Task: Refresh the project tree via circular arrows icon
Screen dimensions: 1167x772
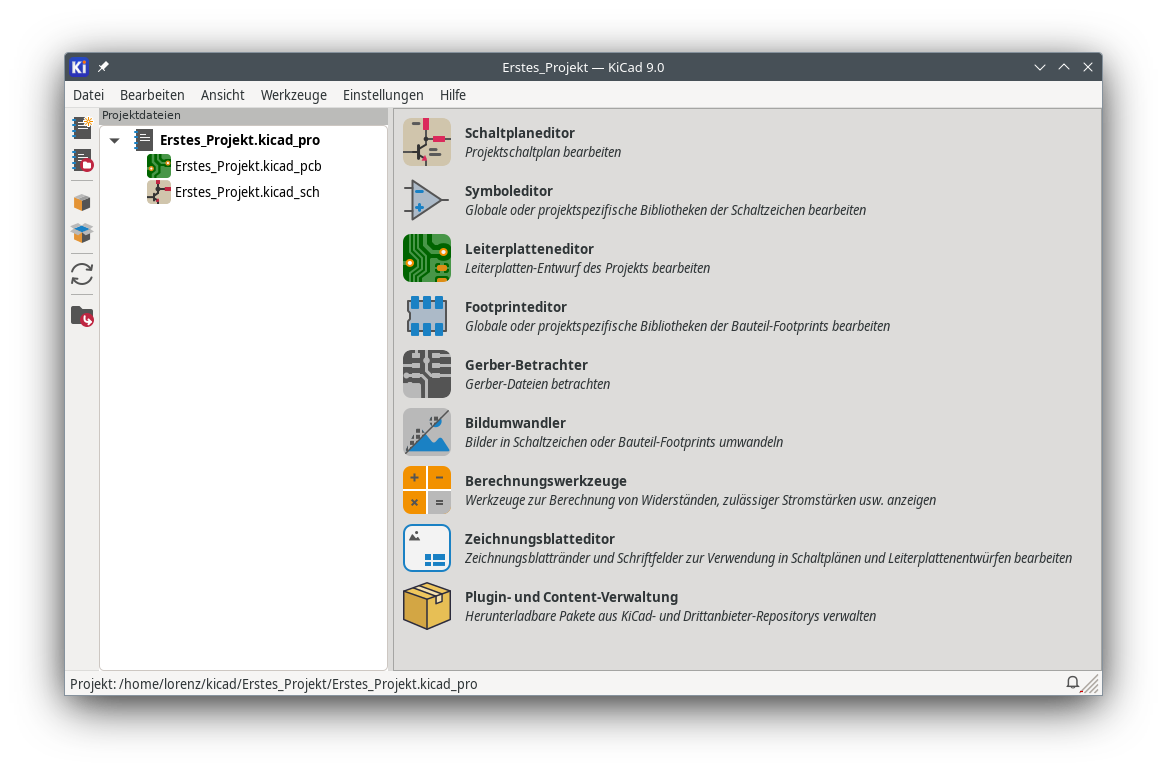Action: [81, 273]
